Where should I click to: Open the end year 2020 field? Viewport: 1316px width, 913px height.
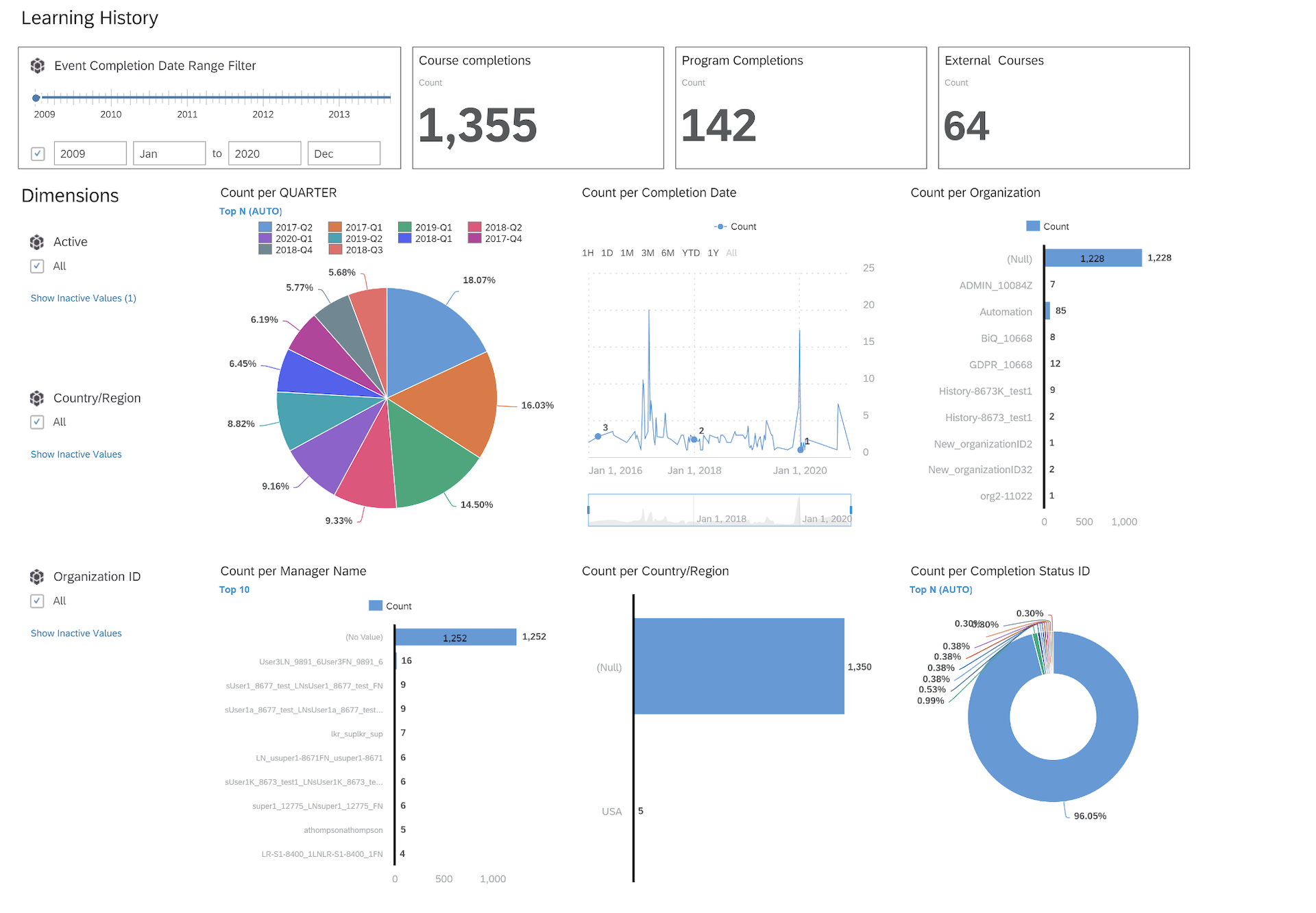265,154
